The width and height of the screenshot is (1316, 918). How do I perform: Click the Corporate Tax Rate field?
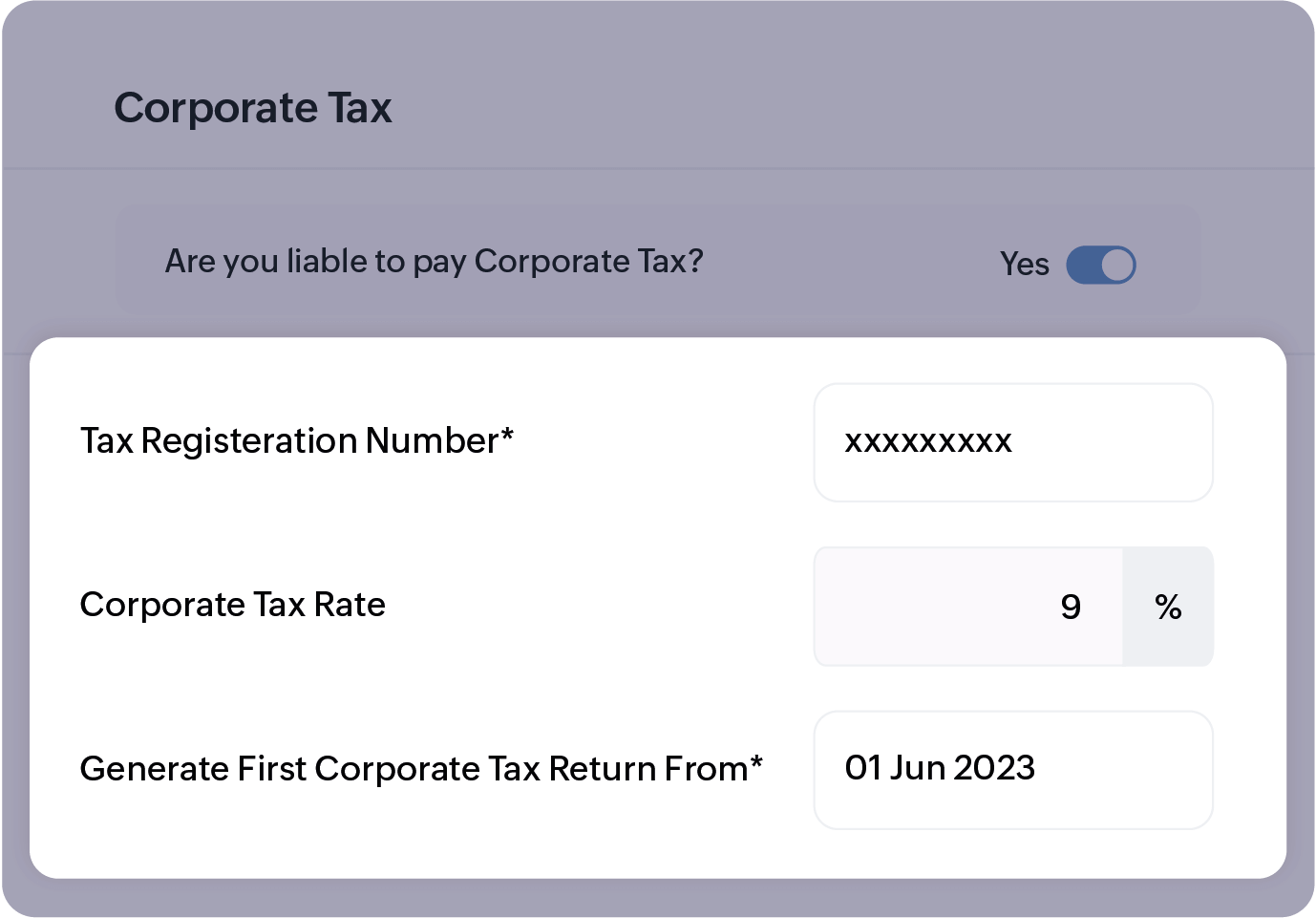click(x=965, y=606)
